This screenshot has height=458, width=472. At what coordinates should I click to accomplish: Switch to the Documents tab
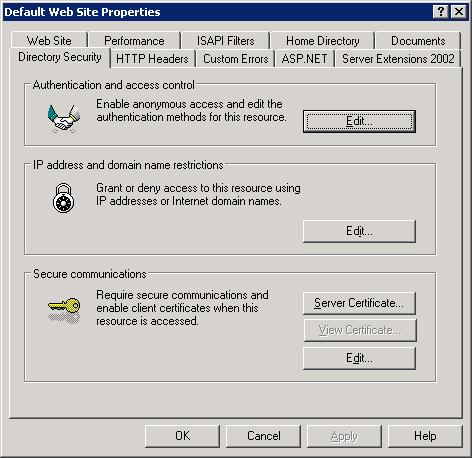[x=418, y=41]
